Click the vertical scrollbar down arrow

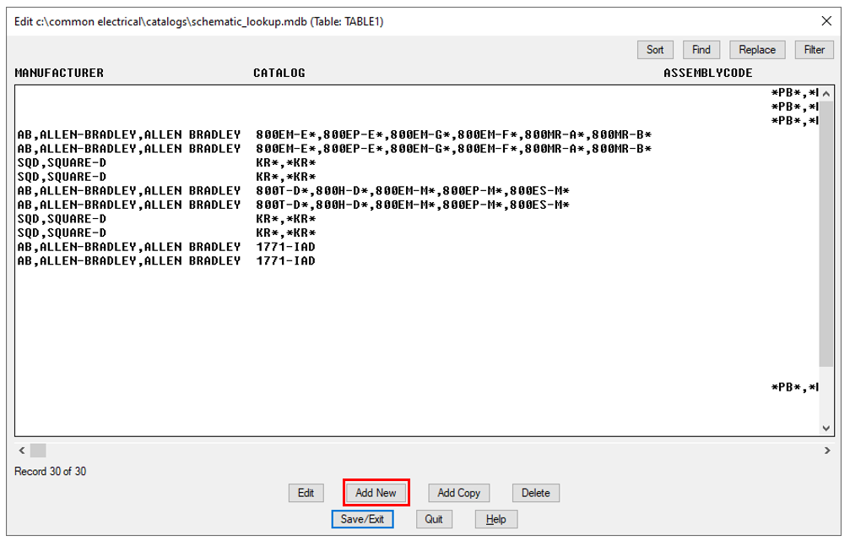pos(826,428)
